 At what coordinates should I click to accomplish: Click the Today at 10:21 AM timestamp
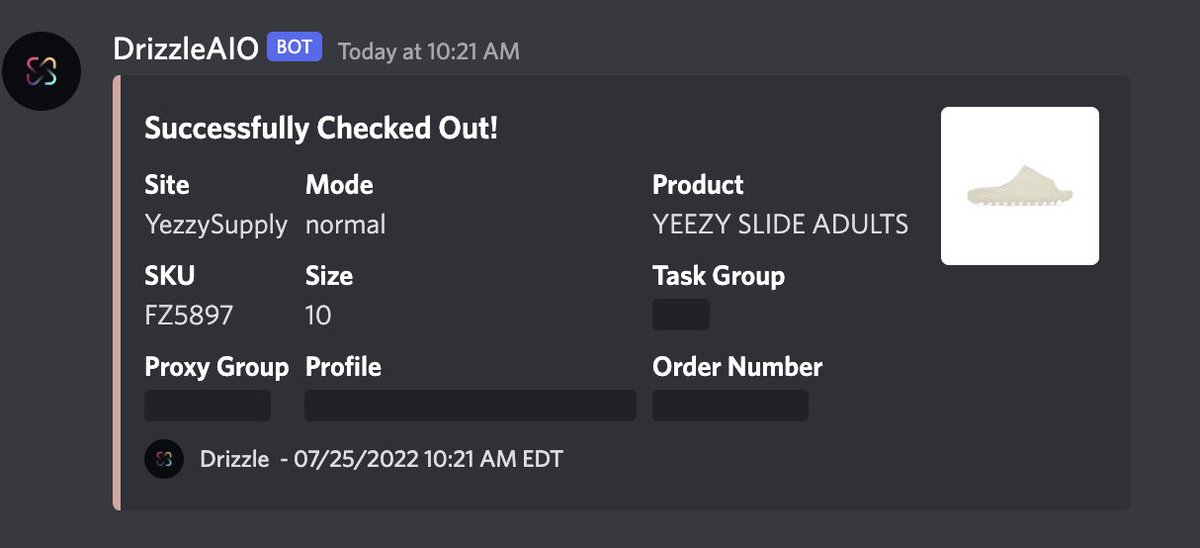click(429, 50)
